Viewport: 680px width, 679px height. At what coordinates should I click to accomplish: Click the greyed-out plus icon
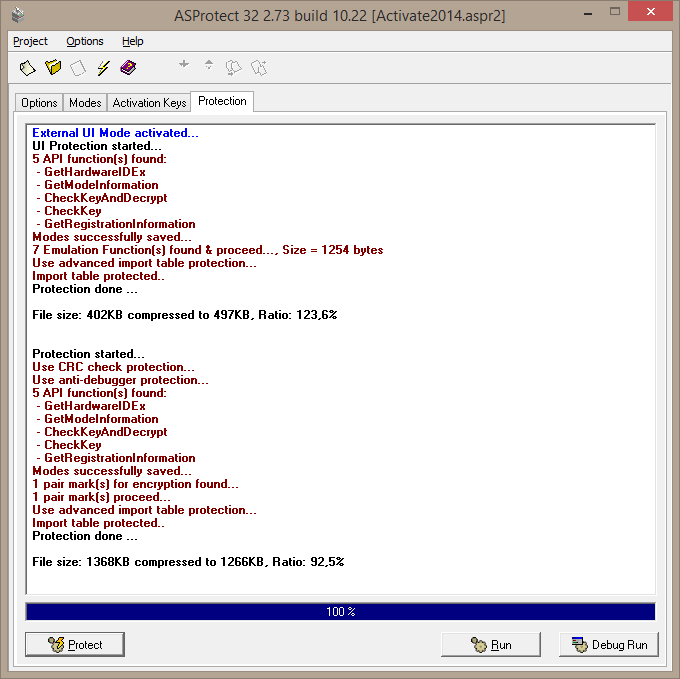[x=184, y=64]
